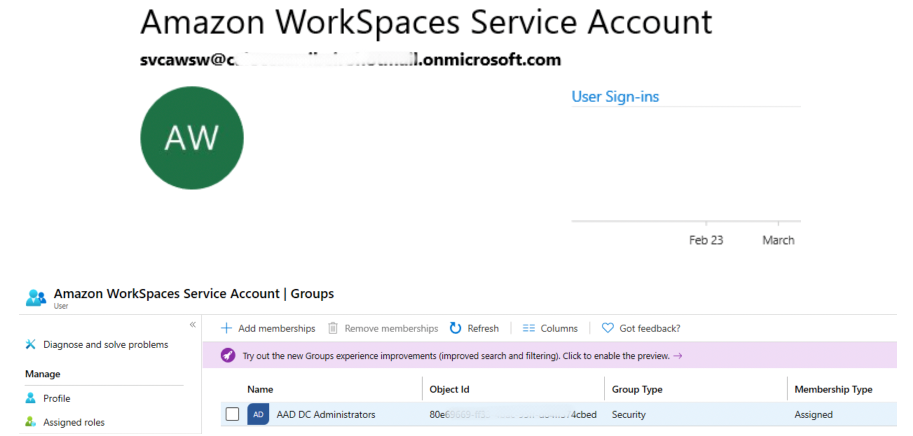Sort by Membership Type column header
This screenshot has width=913, height=436.
tap(833, 389)
